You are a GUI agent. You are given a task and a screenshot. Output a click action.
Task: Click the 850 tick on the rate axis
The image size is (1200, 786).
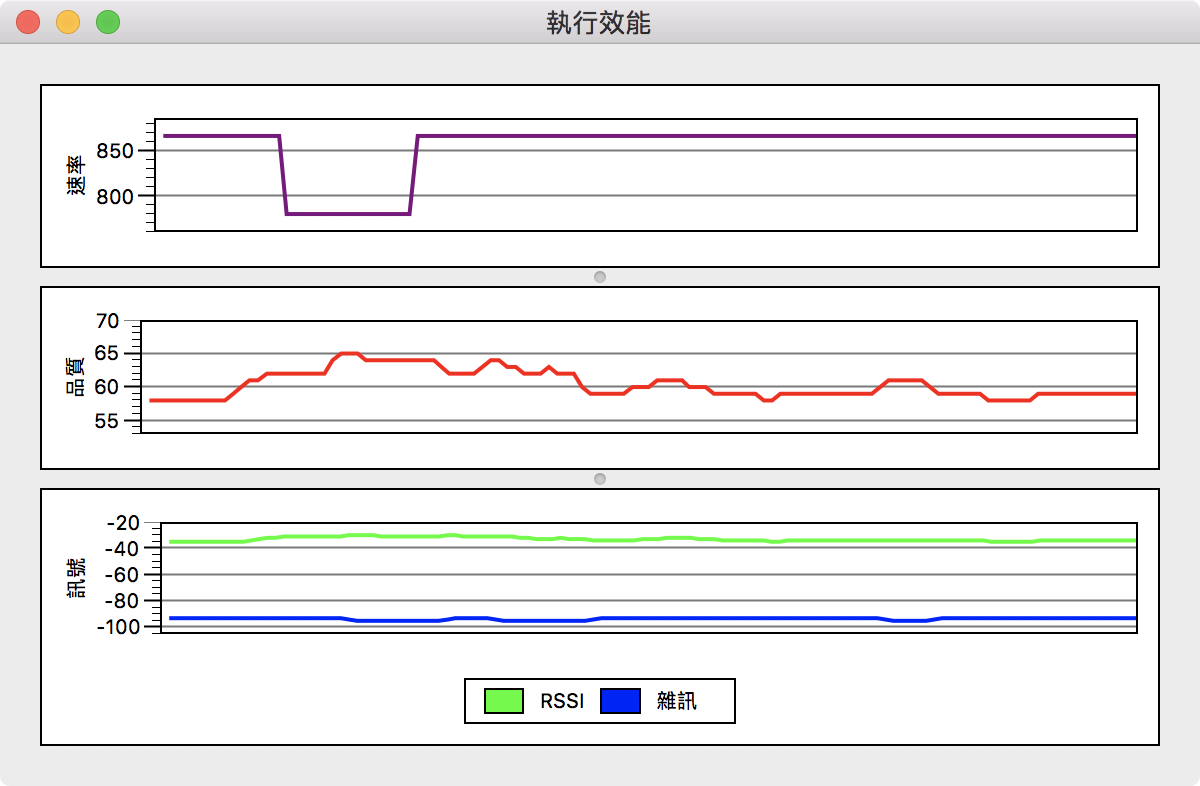(116, 151)
